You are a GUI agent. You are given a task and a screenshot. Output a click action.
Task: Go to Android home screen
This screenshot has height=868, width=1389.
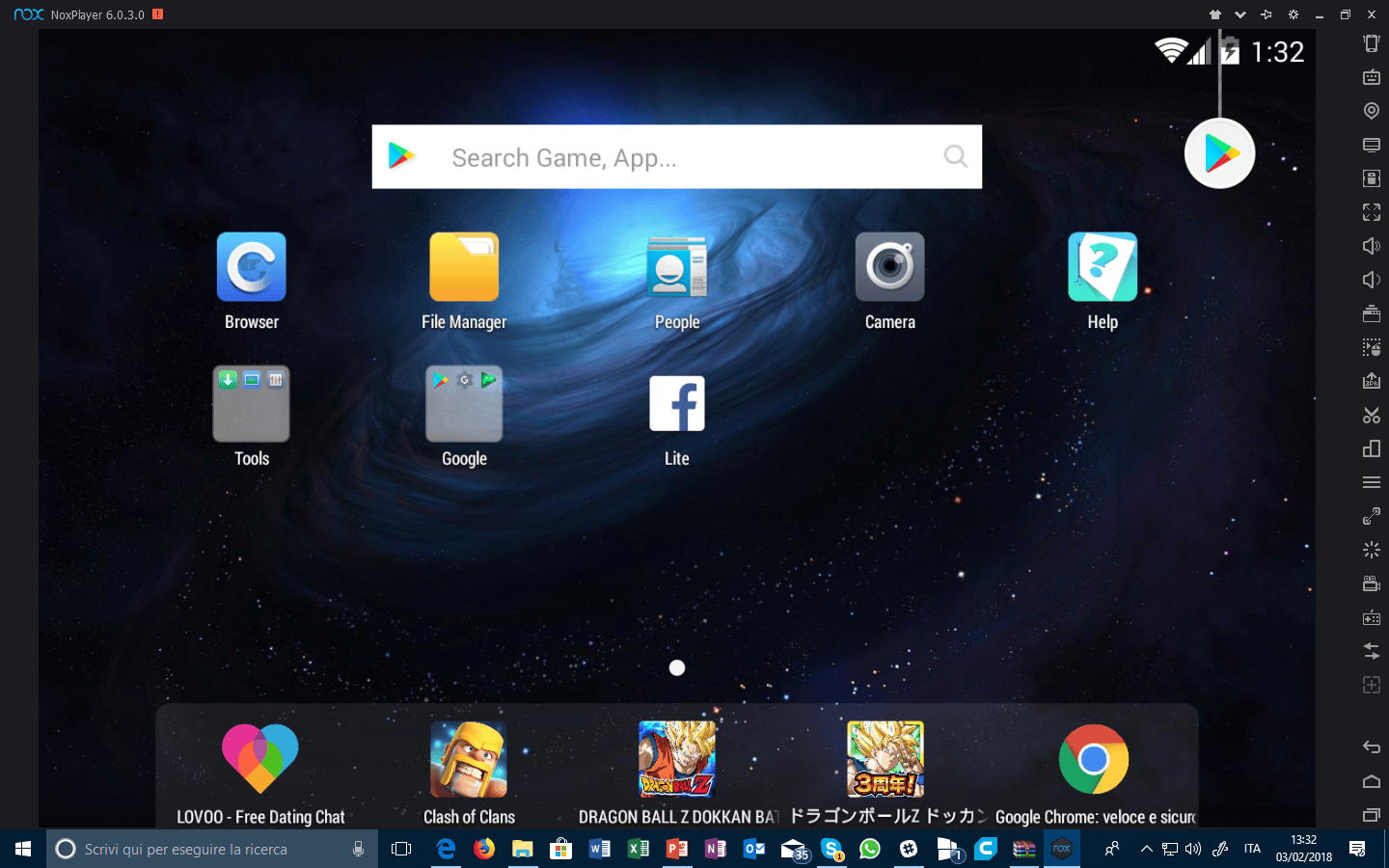point(1372,781)
